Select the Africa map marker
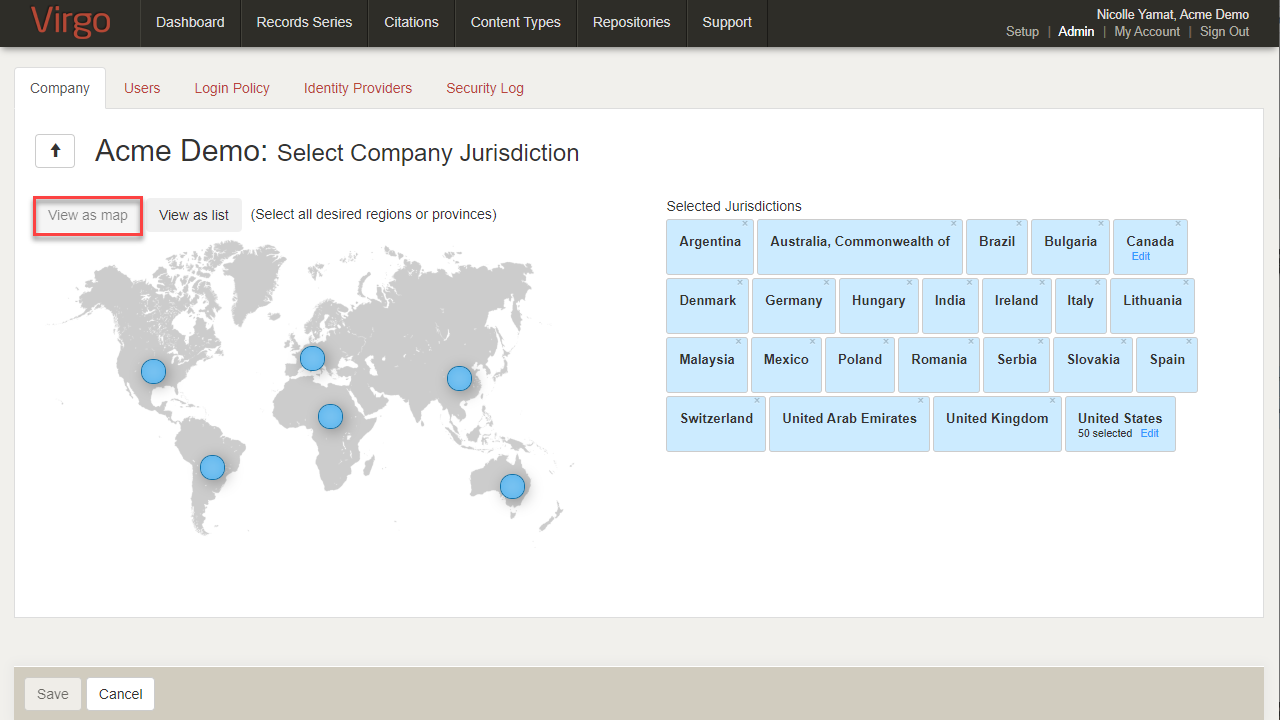Screen dimensions: 1280x720 pyautogui.click(x=330, y=416)
